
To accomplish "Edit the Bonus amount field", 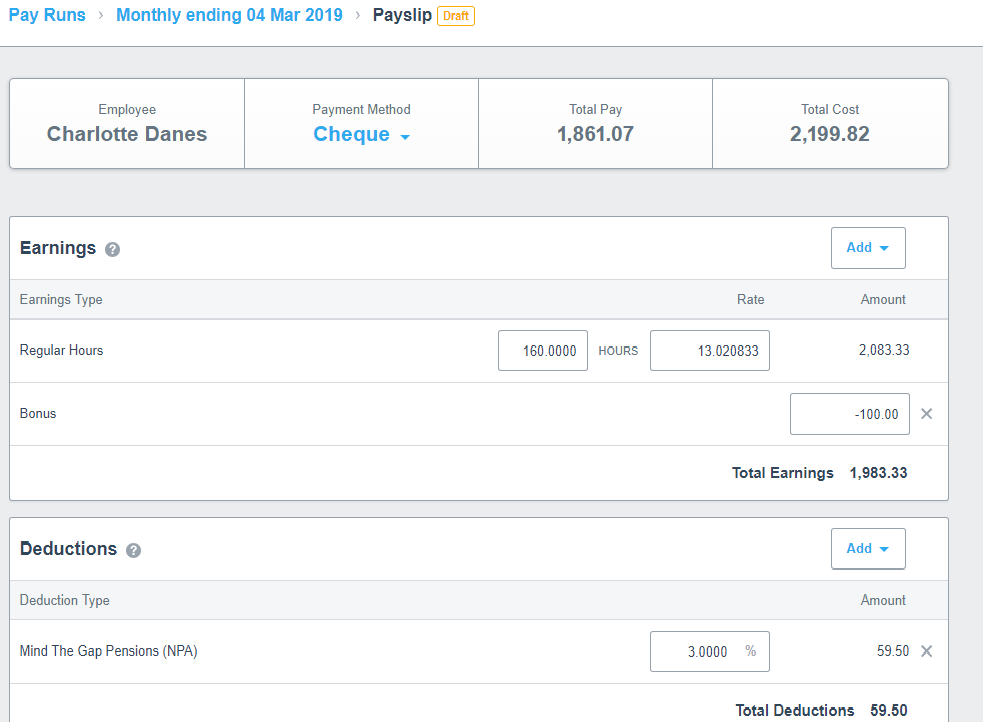I will (849, 414).
